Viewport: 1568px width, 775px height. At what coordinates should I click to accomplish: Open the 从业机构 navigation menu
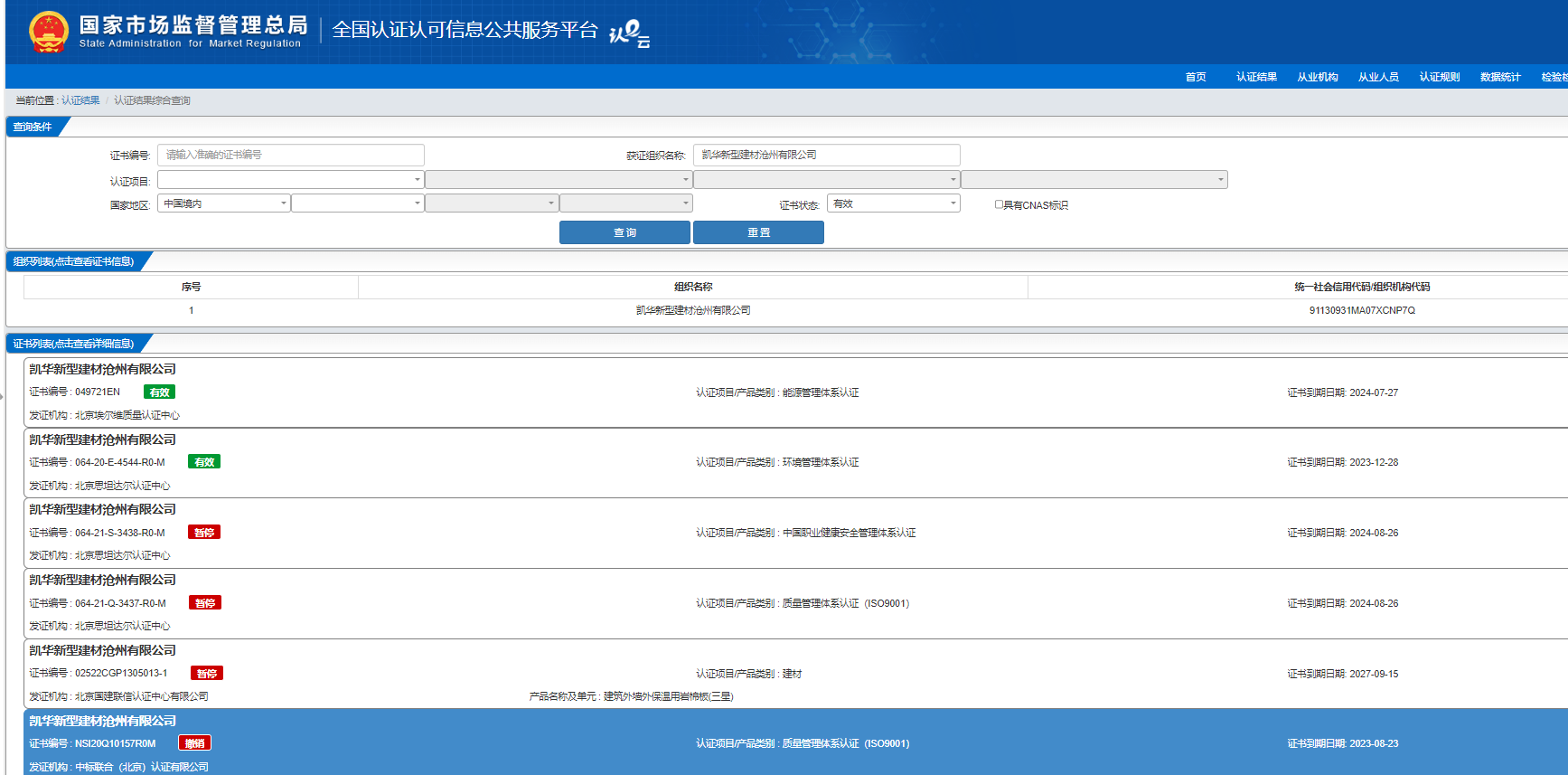pos(1318,77)
